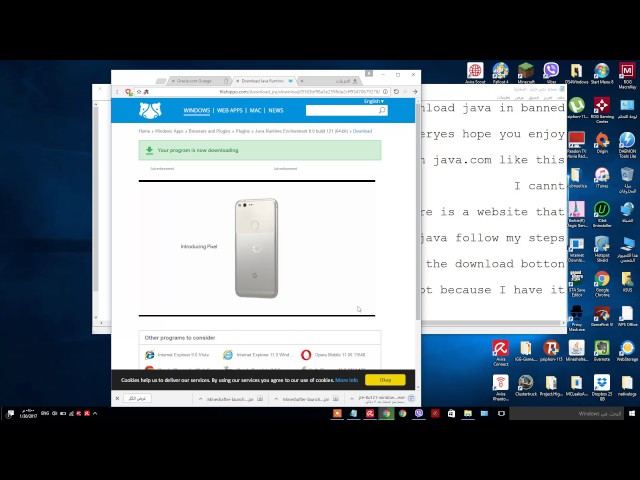Switch to the Oracle.com Outage tab

198,81
